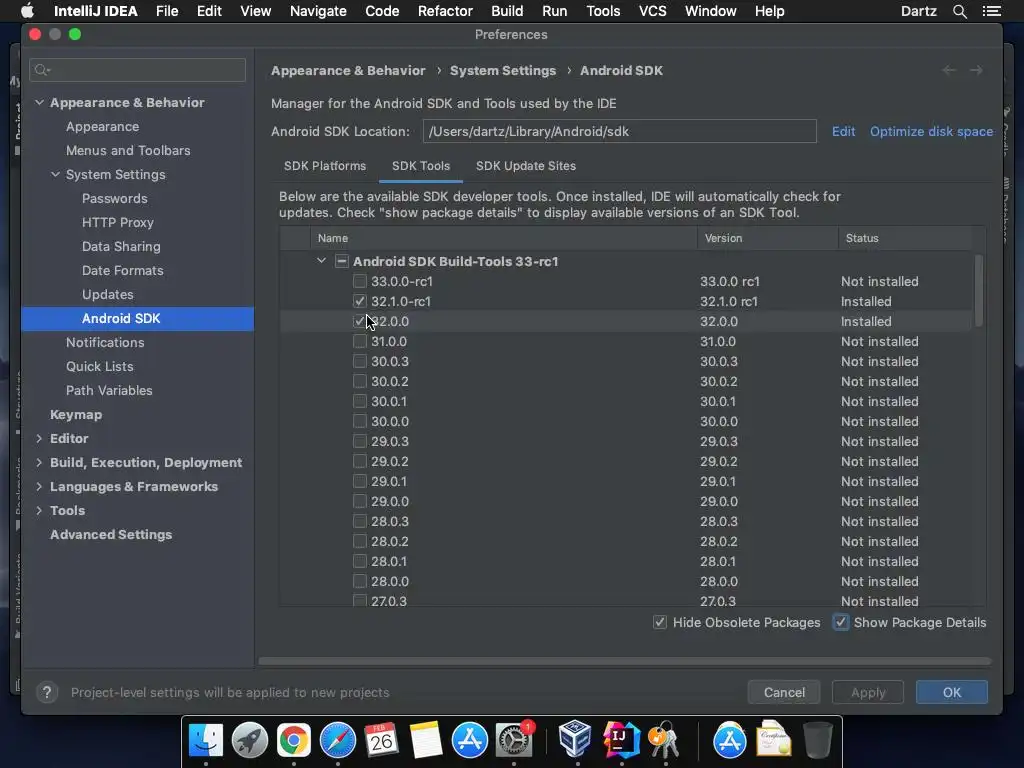Switch to IntelliJ IDEA dock icon

tap(621, 739)
